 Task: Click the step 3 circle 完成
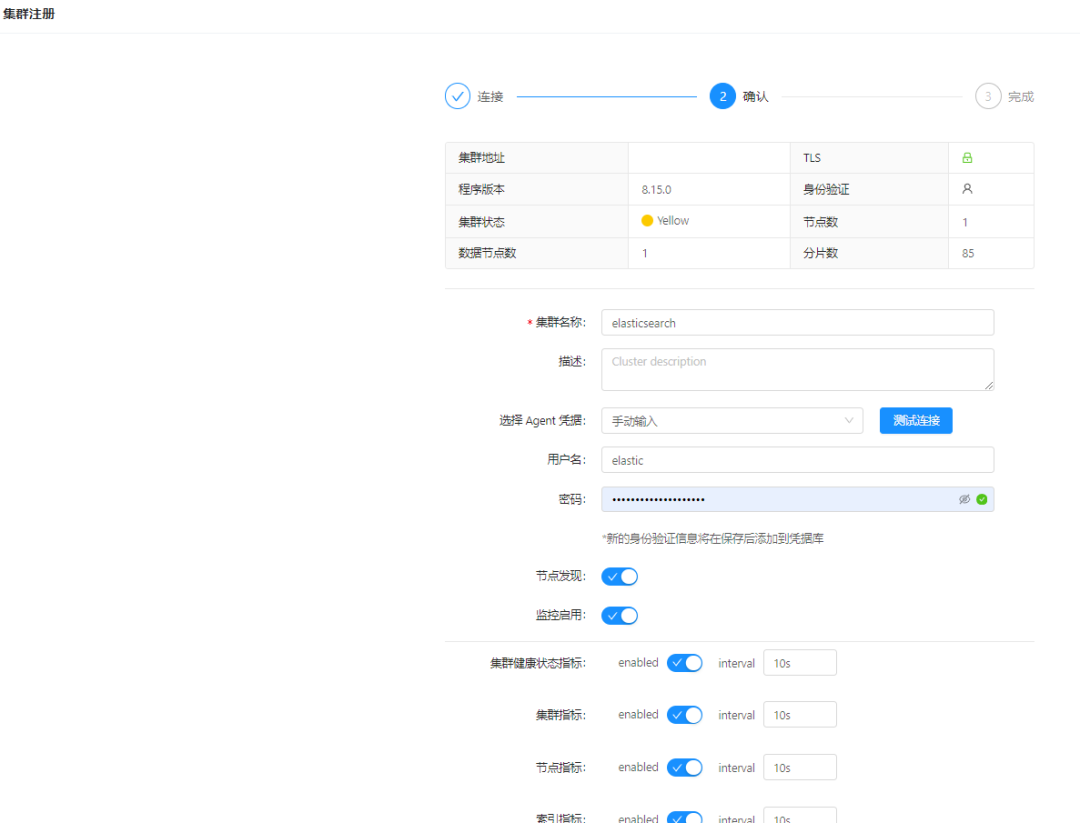(988, 96)
